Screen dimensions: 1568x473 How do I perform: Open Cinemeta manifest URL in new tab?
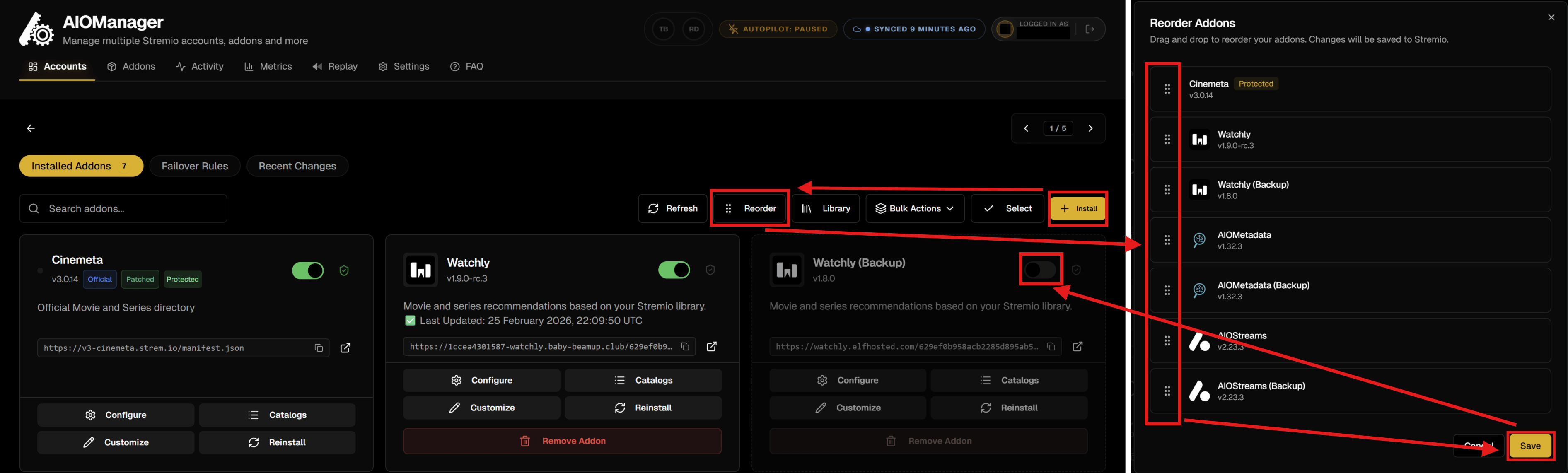click(x=345, y=348)
